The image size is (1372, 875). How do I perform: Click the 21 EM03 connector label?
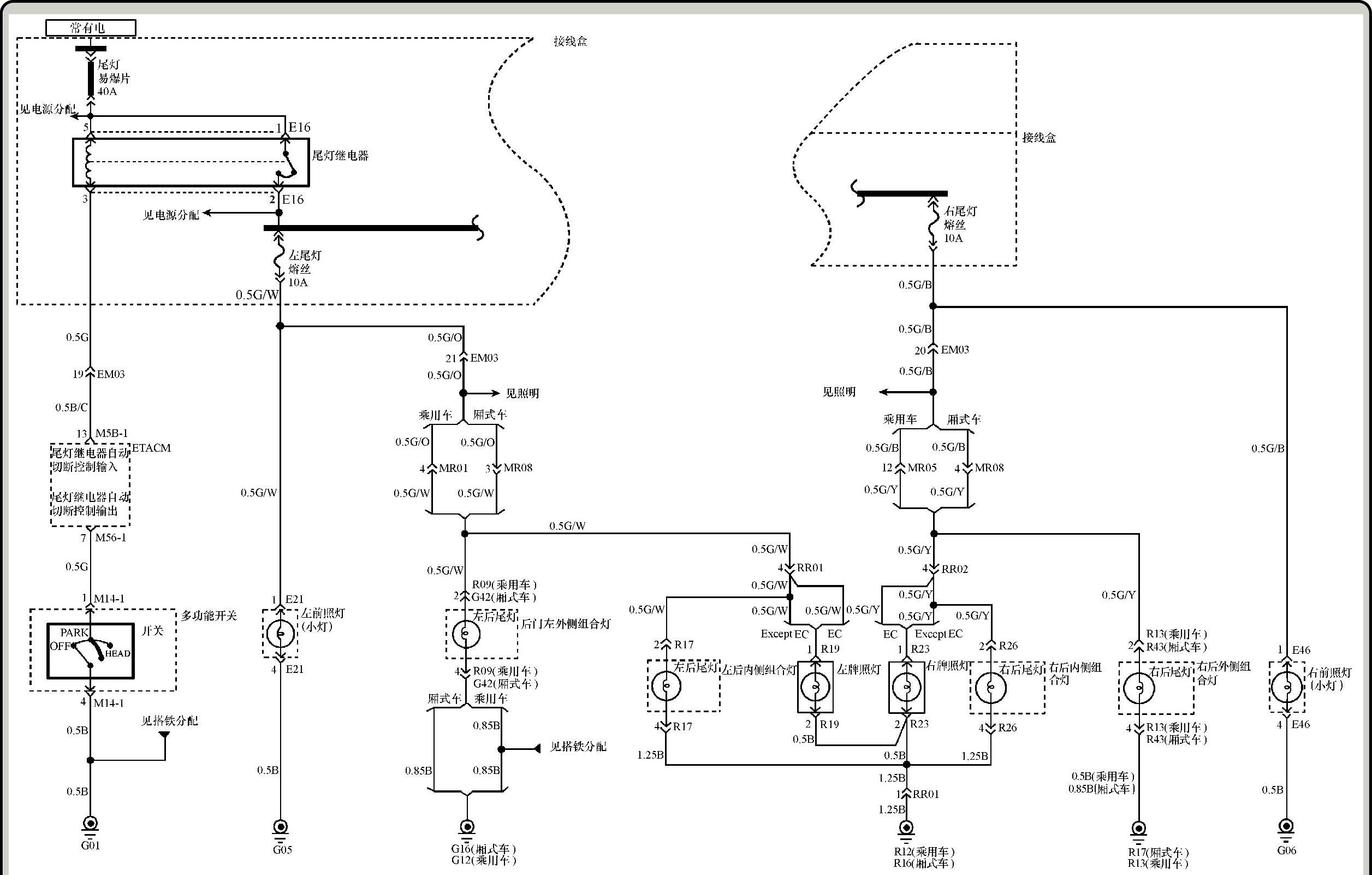(x=472, y=358)
